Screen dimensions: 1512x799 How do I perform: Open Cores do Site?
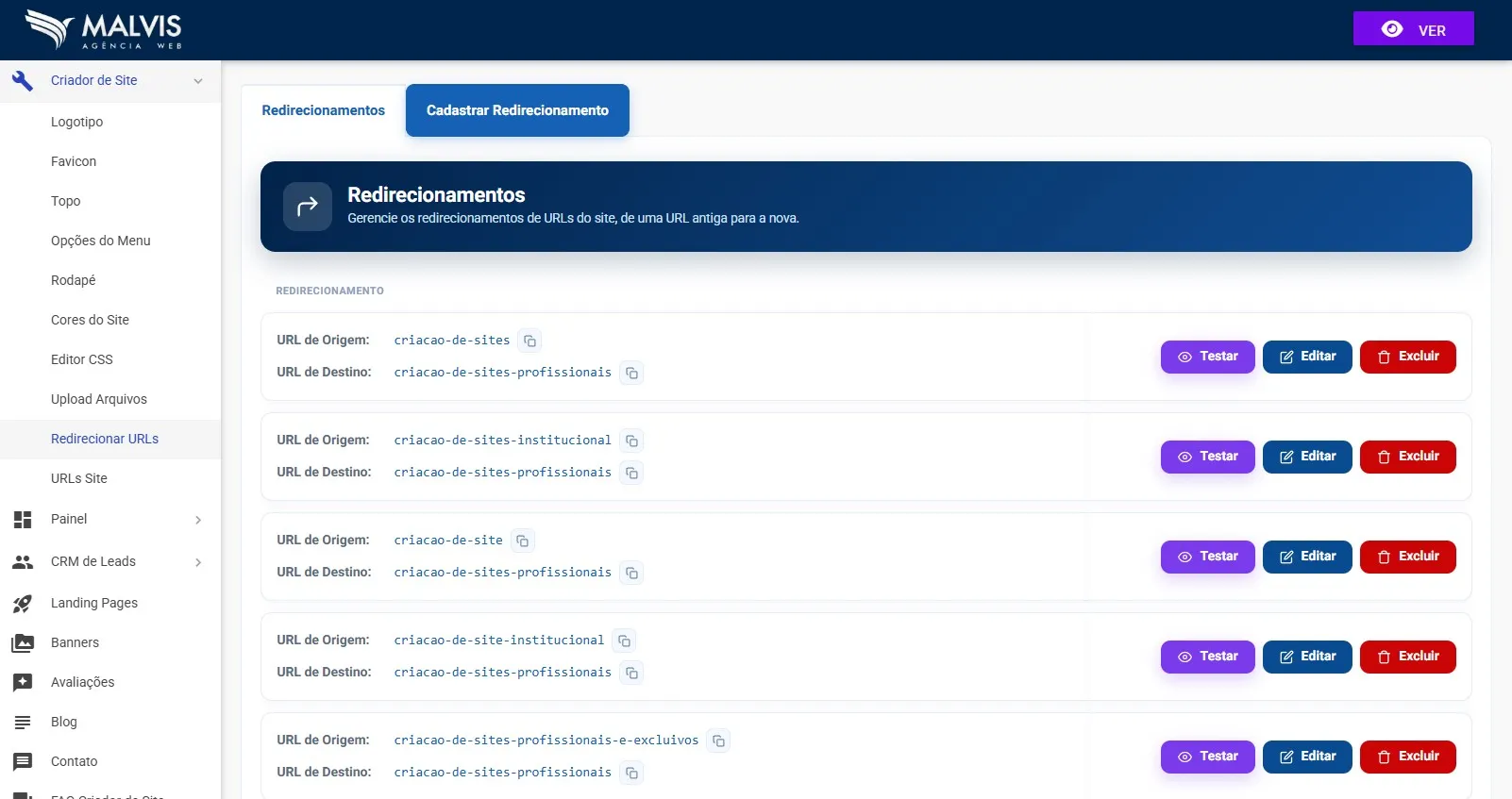[x=110, y=320]
